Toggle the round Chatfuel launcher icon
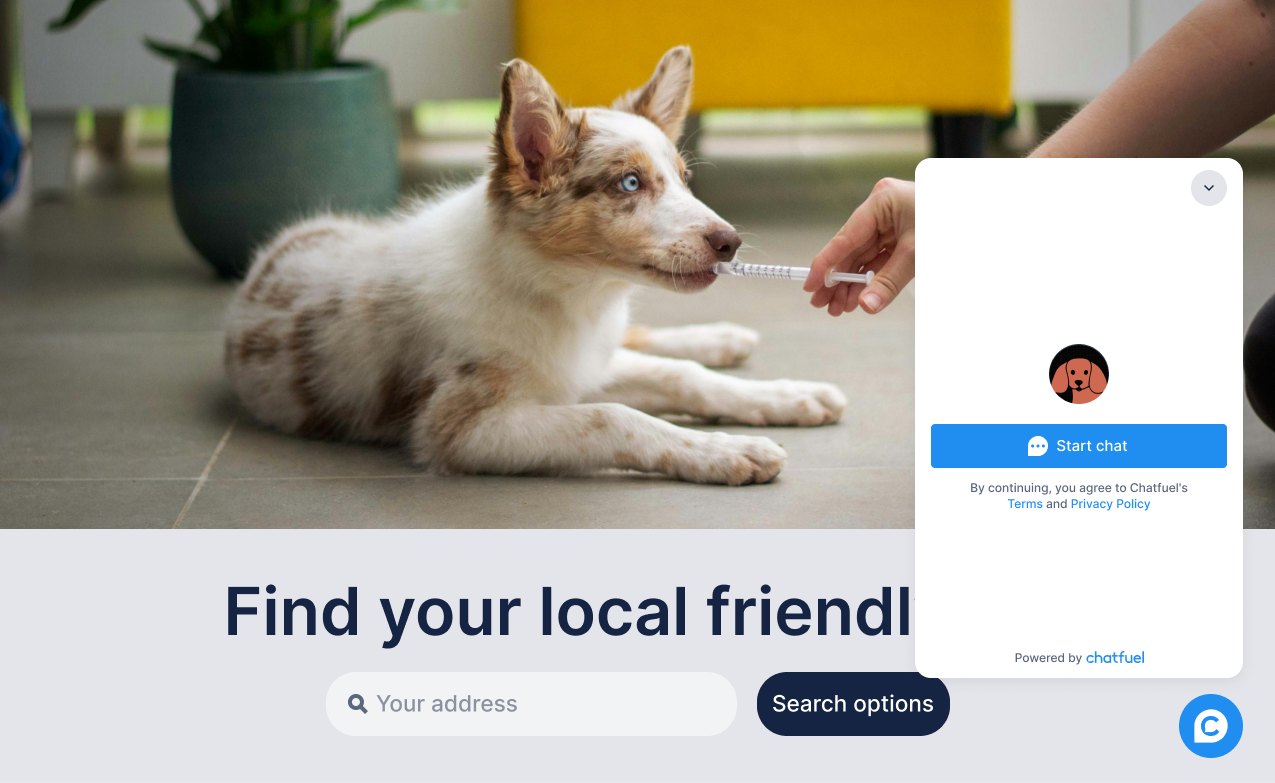 [x=1210, y=726]
